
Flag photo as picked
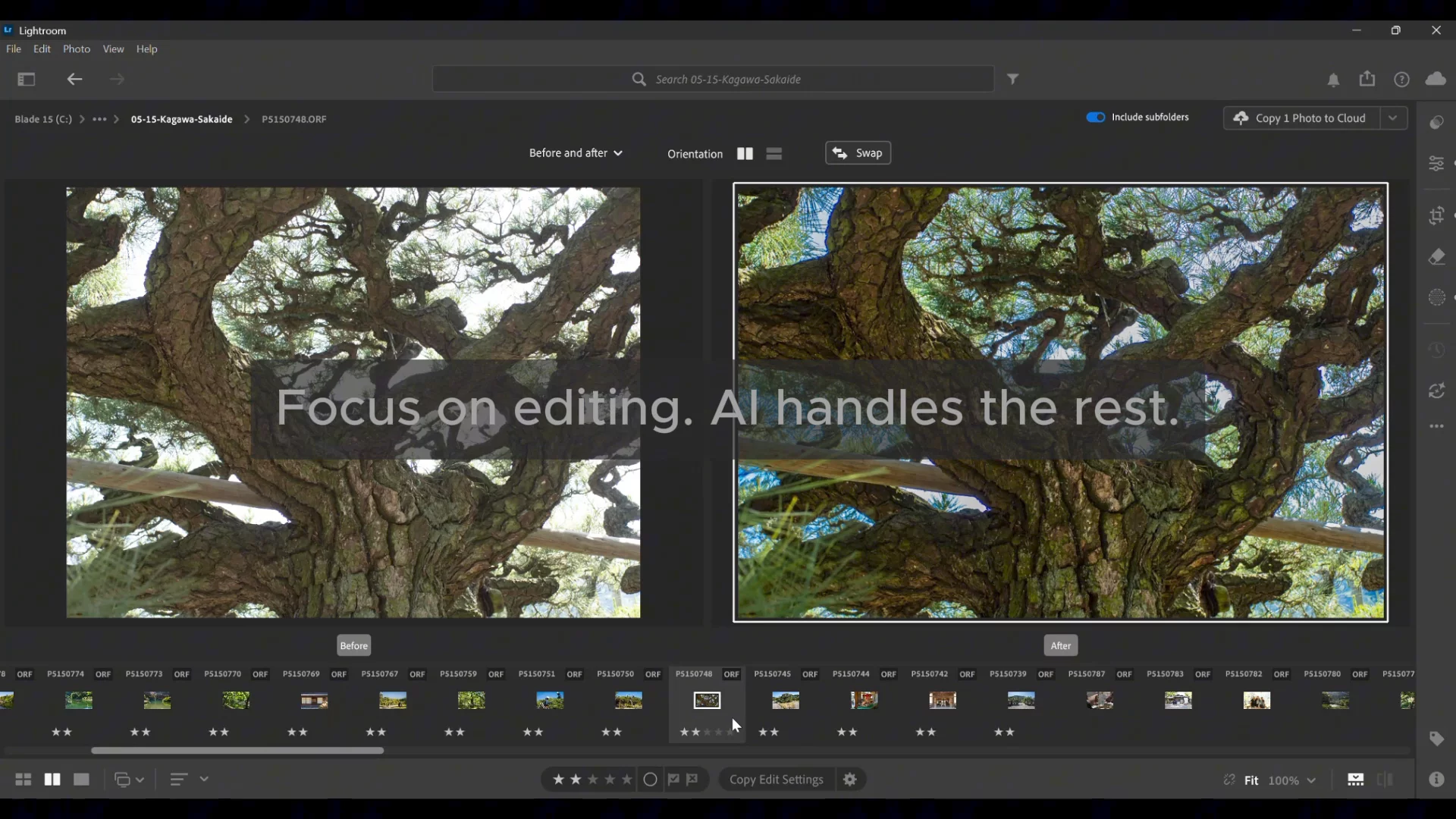pyautogui.click(x=673, y=780)
